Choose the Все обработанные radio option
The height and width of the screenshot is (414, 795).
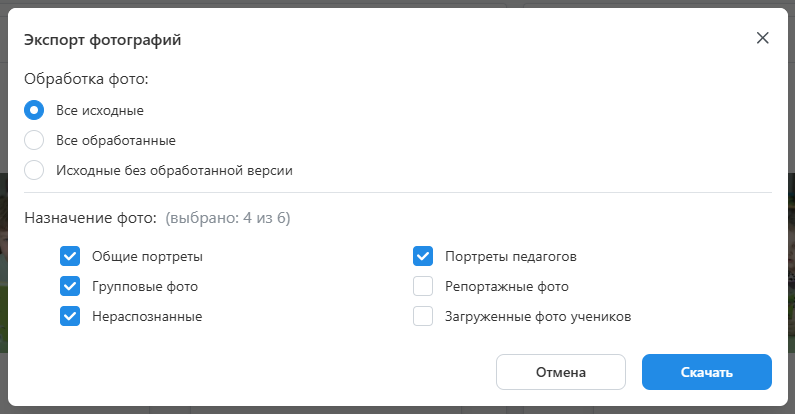pos(34,140)
